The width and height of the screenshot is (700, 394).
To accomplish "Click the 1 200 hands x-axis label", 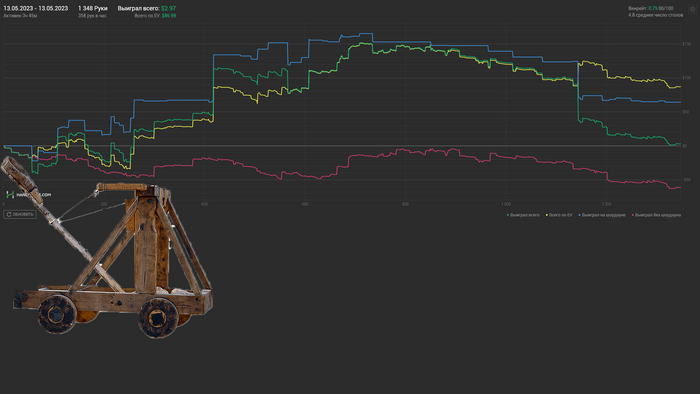I will click(x=606, y=204).
